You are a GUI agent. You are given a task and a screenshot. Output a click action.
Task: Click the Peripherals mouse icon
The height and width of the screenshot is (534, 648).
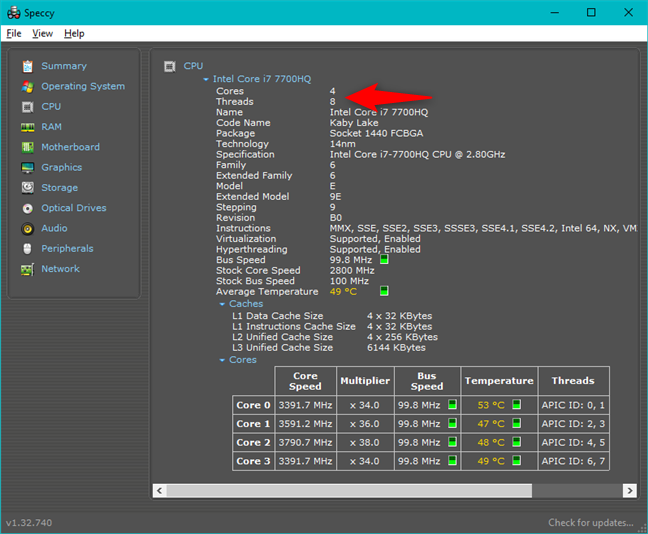pyautogui.click(x=28, y=249)
